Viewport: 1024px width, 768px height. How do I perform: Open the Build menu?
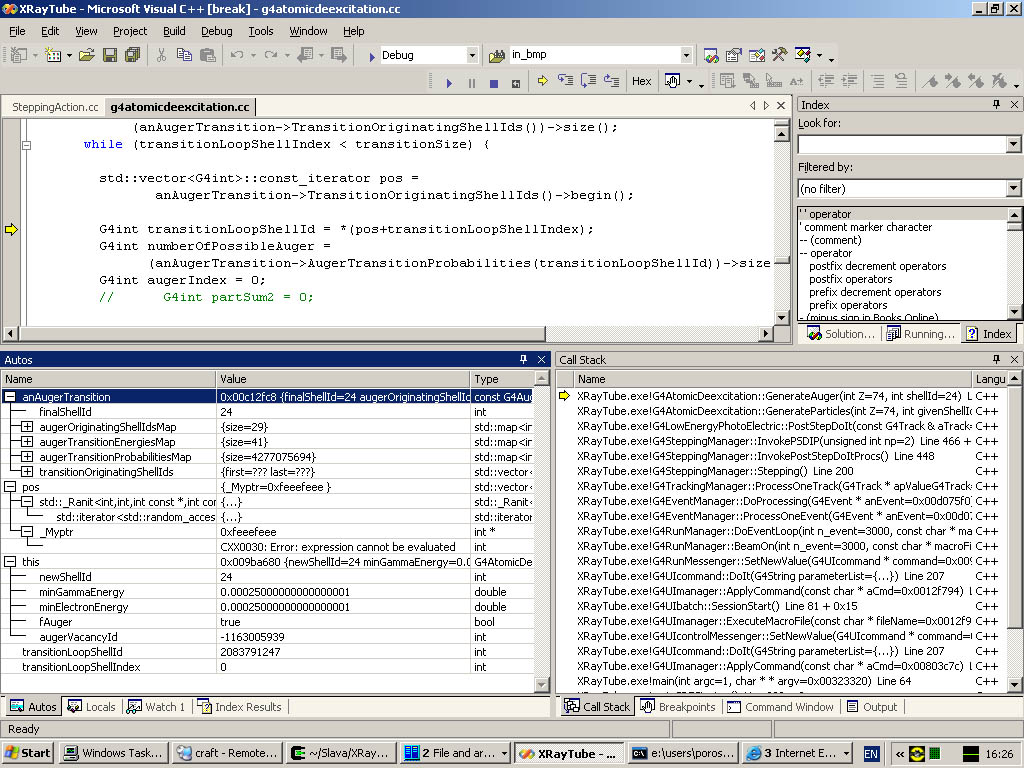(174, 31)
